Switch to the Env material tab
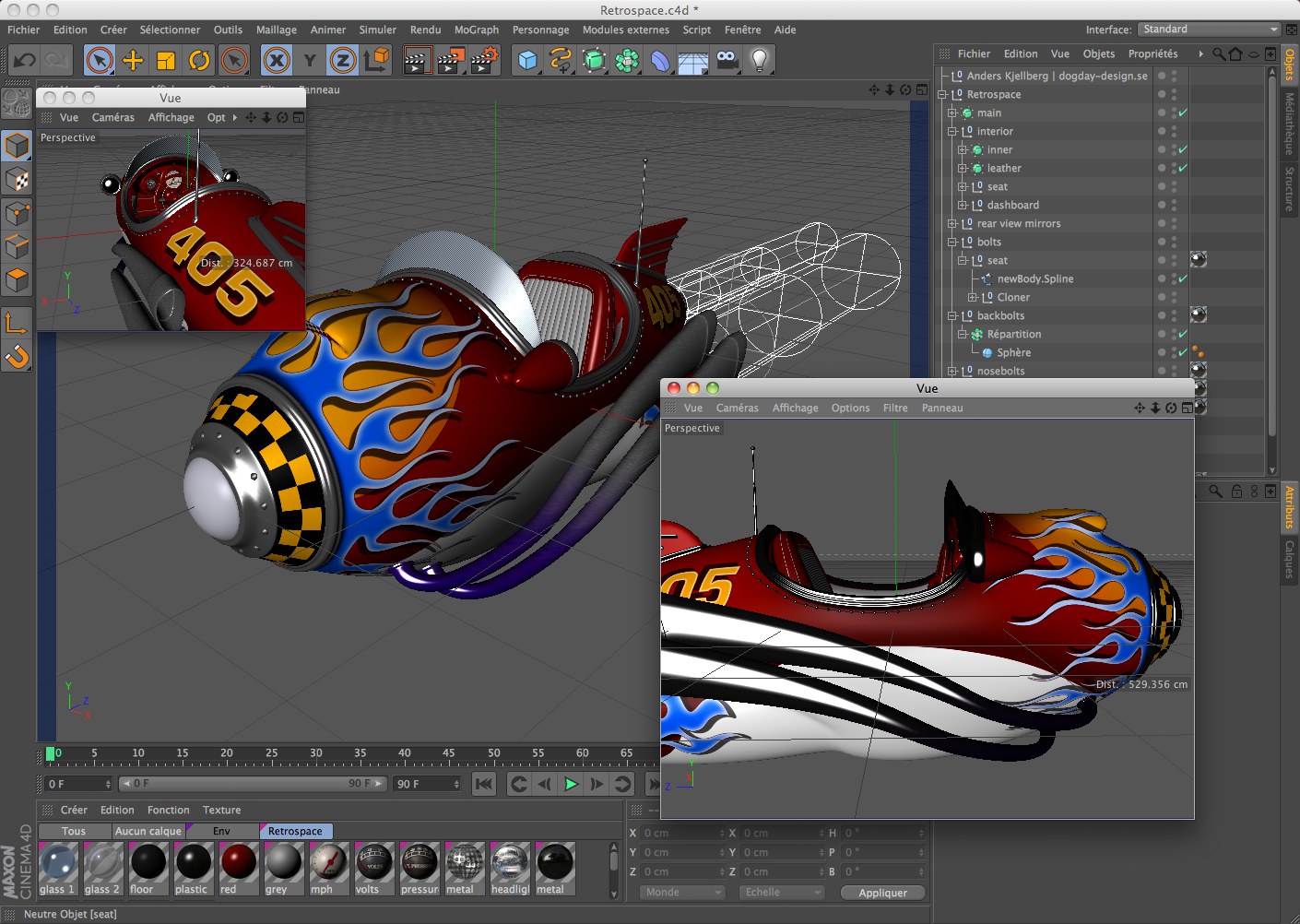 pyautogui.click(x=221, y=831)
